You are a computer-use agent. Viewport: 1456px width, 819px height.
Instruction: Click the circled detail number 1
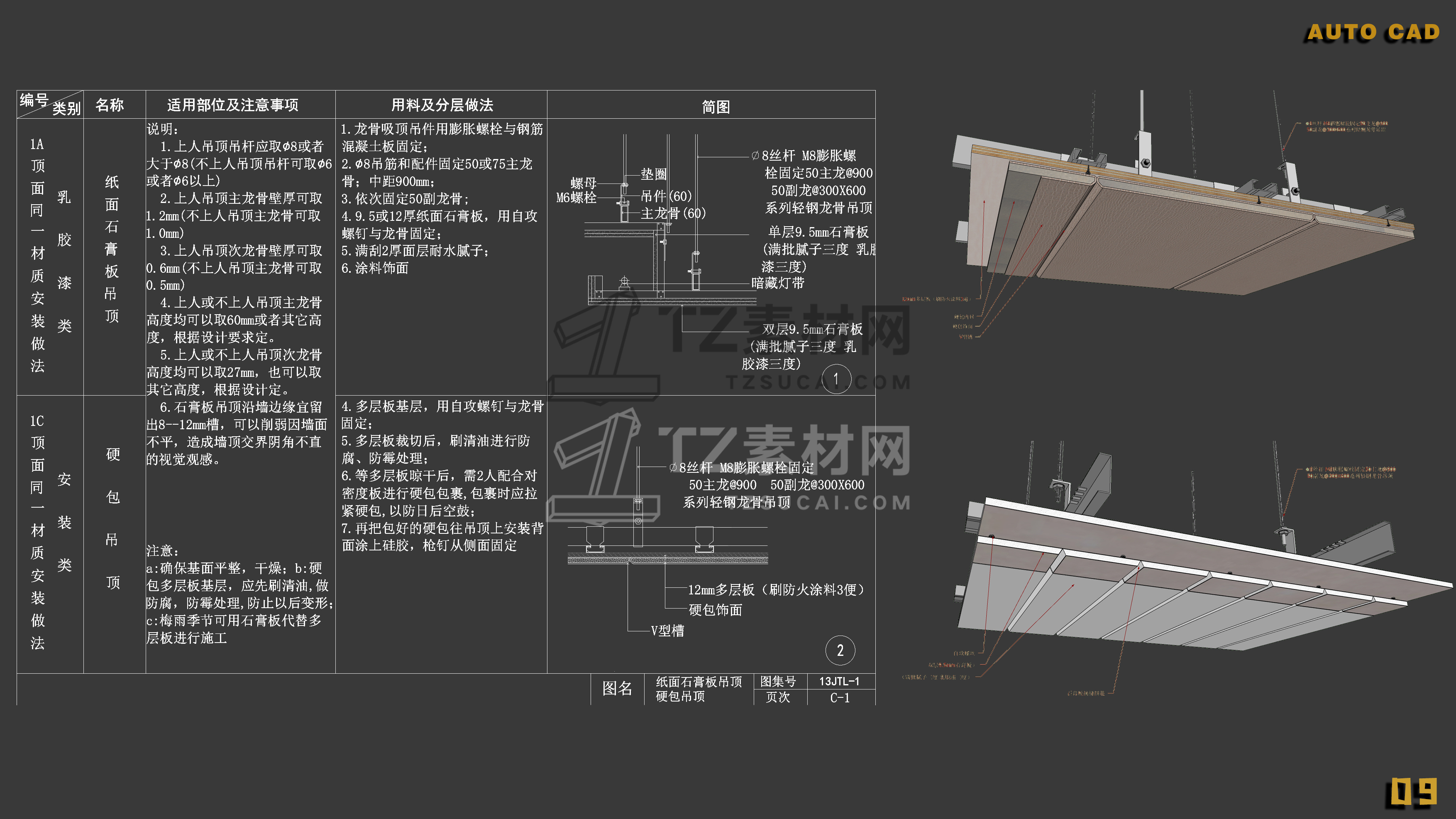[x=836, y=379]
